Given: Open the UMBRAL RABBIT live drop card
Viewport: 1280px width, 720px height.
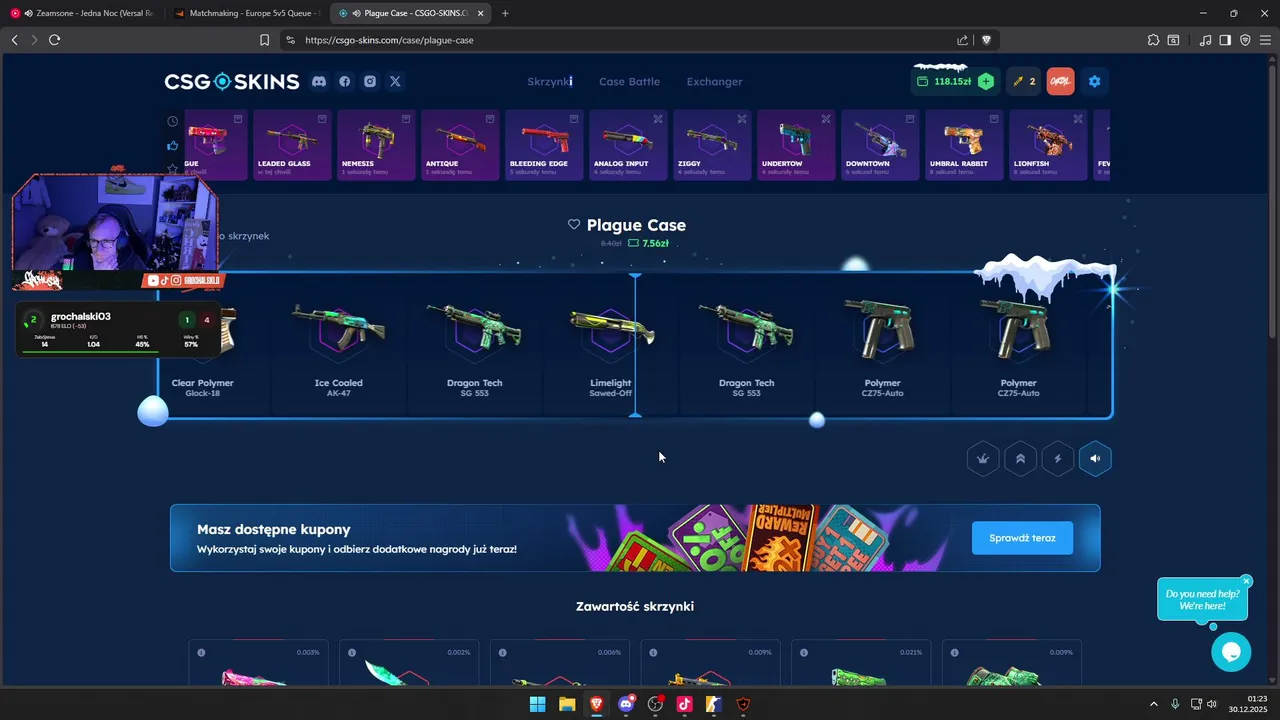Looking at the screenshot, I should click(964, 145).
